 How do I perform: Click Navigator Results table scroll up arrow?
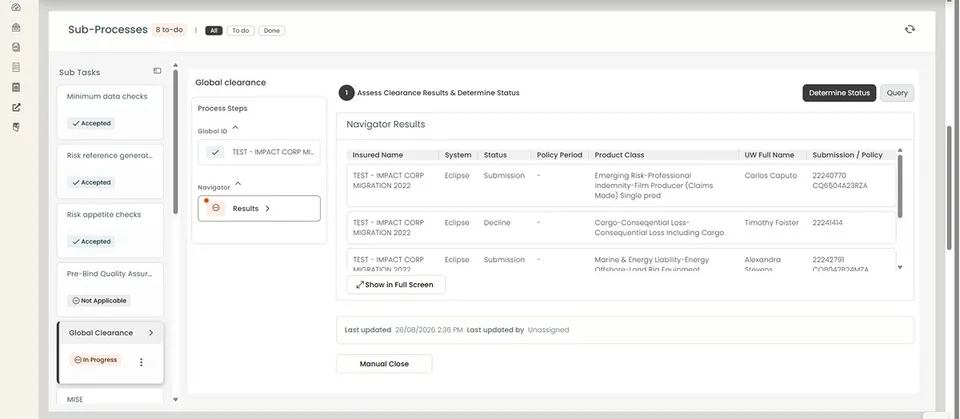pos(900,150)
